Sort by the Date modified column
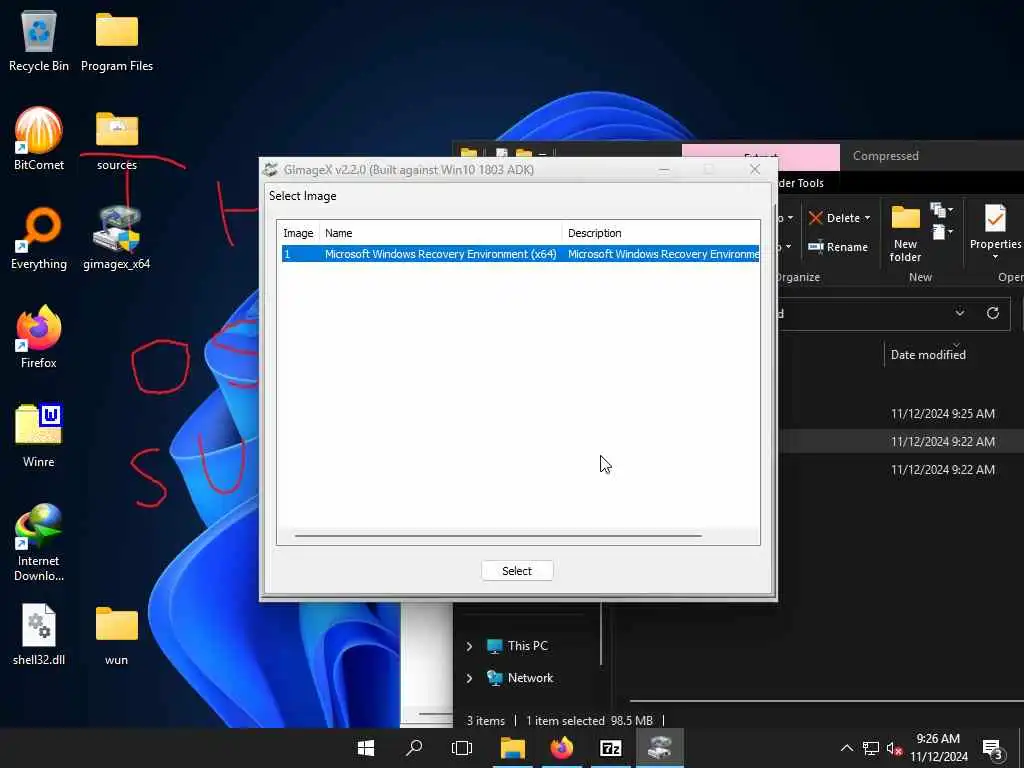Viewport: 1024px width, 768px height. pyautogui.click(x=928, y=355)
